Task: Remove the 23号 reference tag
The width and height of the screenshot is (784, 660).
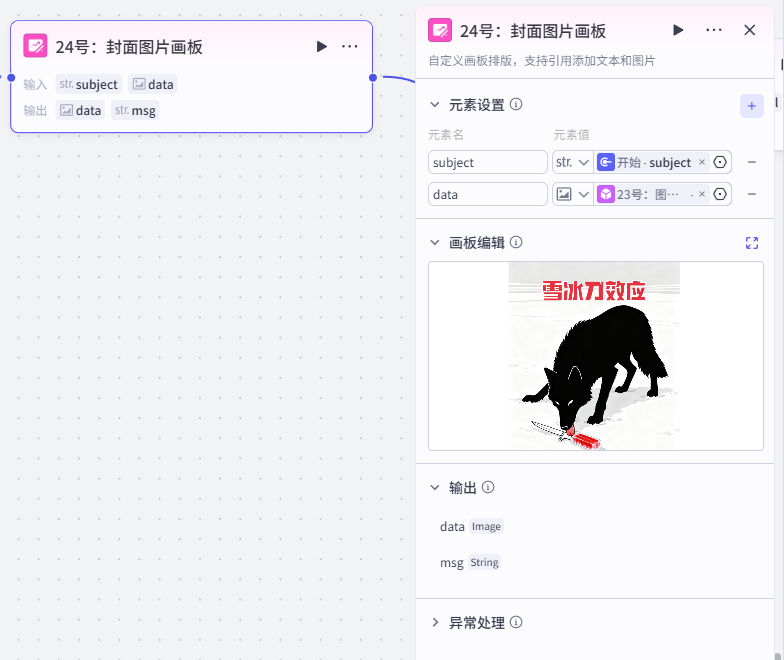Action: (x=702, y=194)
